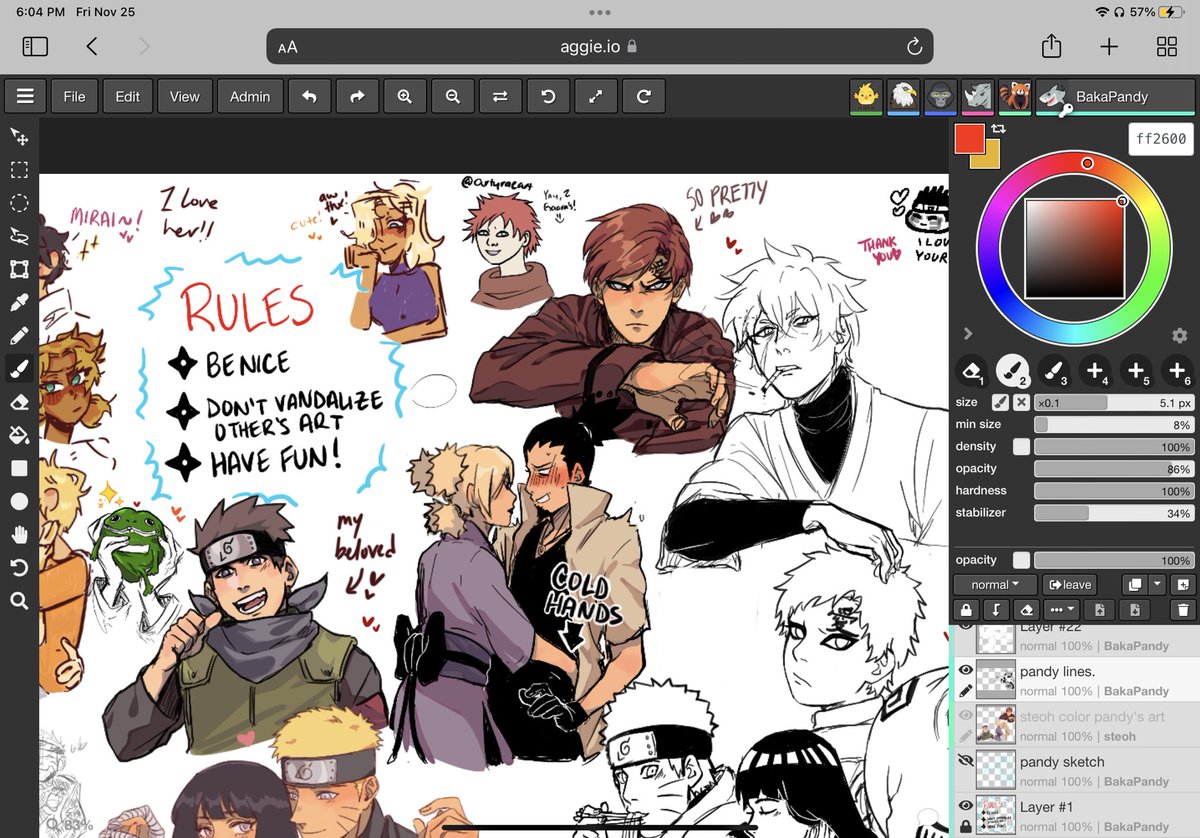The height and width of the screenshot is (838, 1200).
Task: Add a brush to preset slot 4
Action: 1095,371
